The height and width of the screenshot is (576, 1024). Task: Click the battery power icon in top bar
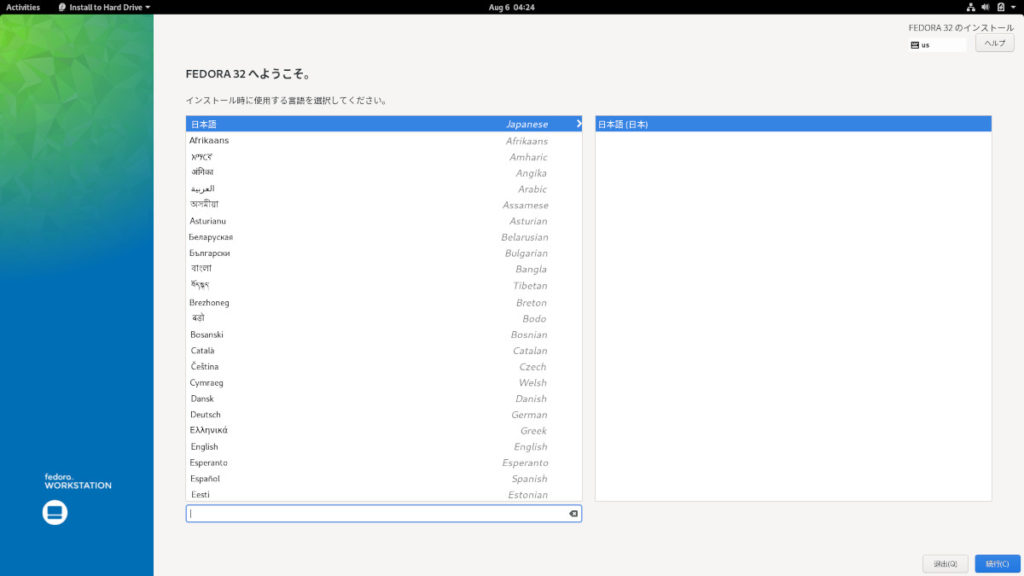[x=999, y=7]
